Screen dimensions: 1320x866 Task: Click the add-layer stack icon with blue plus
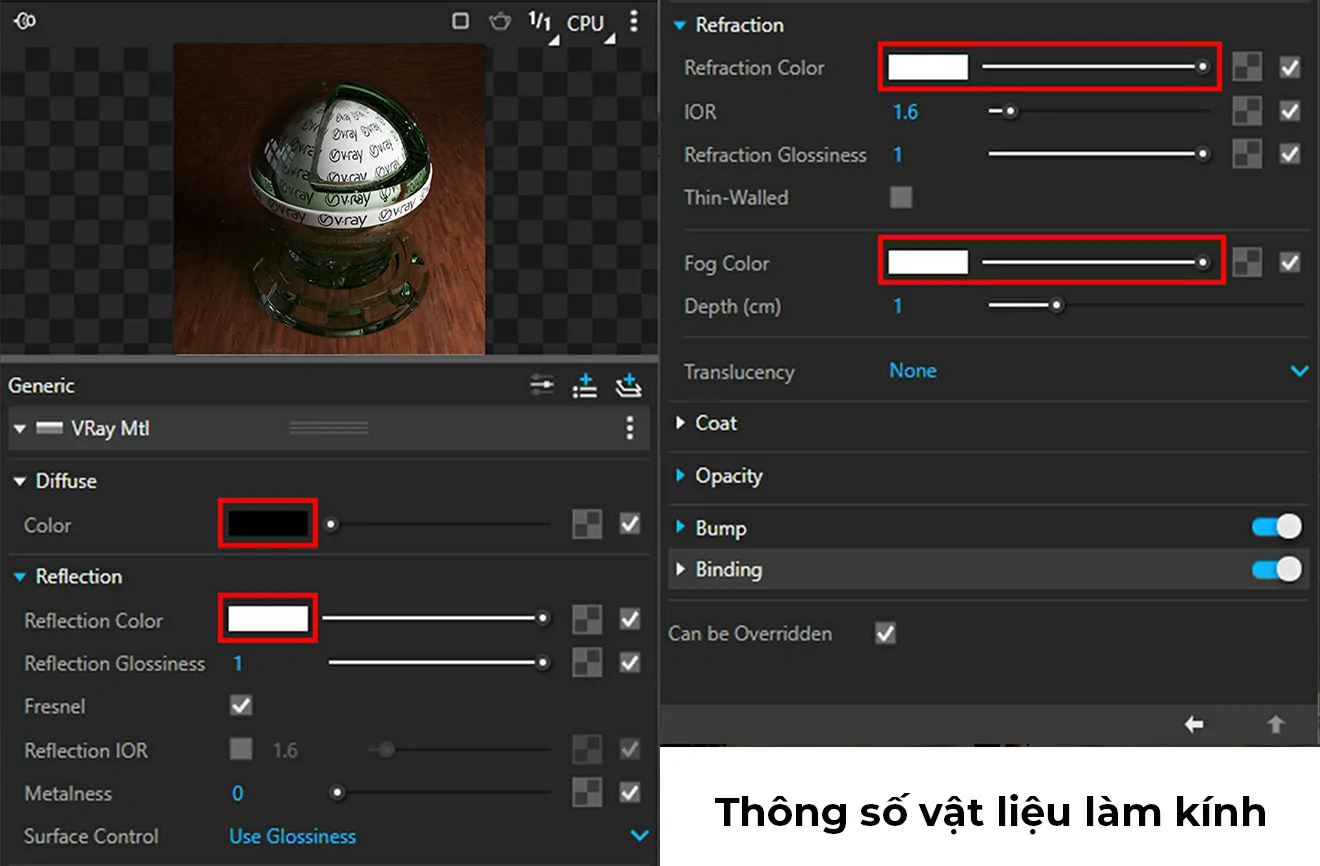(629, 385)
